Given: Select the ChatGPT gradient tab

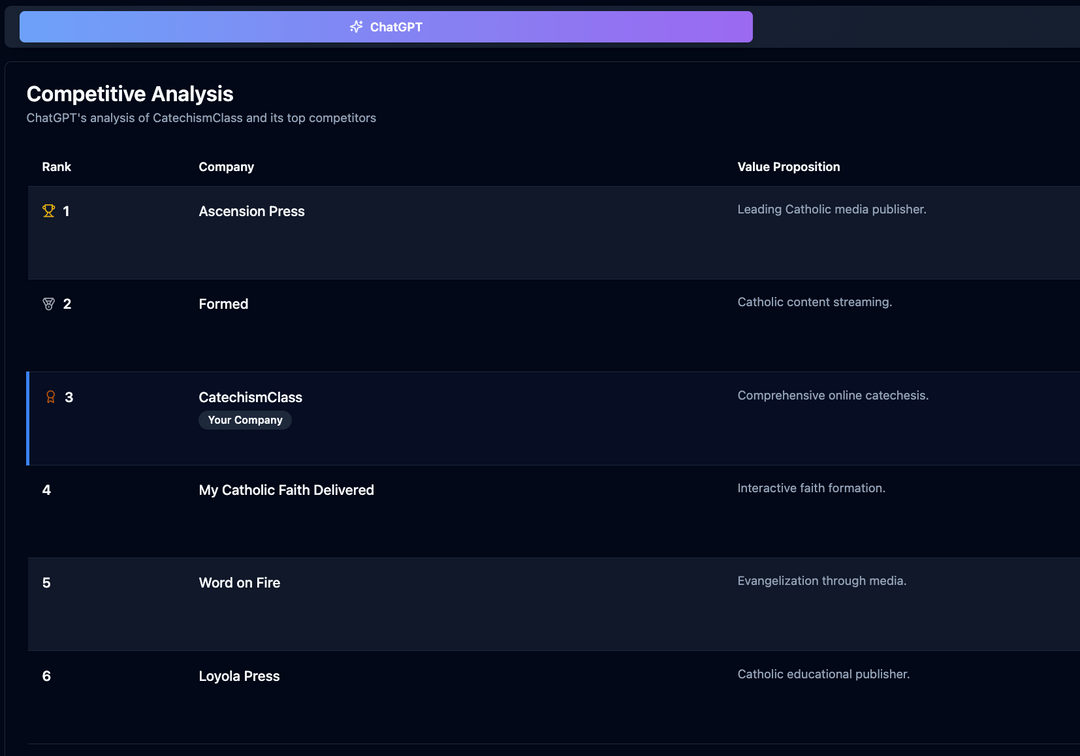Looking at the screenshot, I should tap(386, 27).
